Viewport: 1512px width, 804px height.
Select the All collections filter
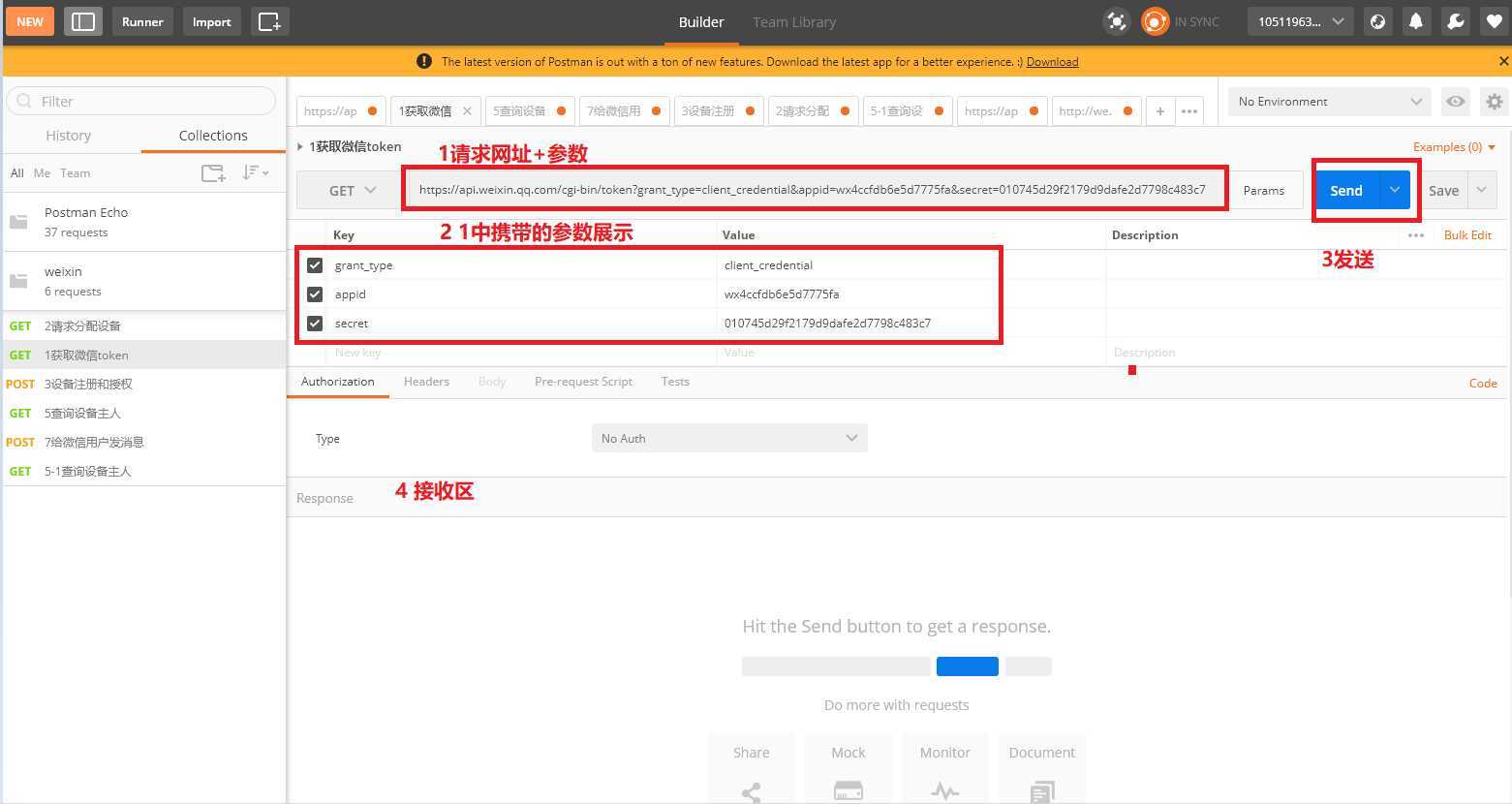tap(16, 172)
